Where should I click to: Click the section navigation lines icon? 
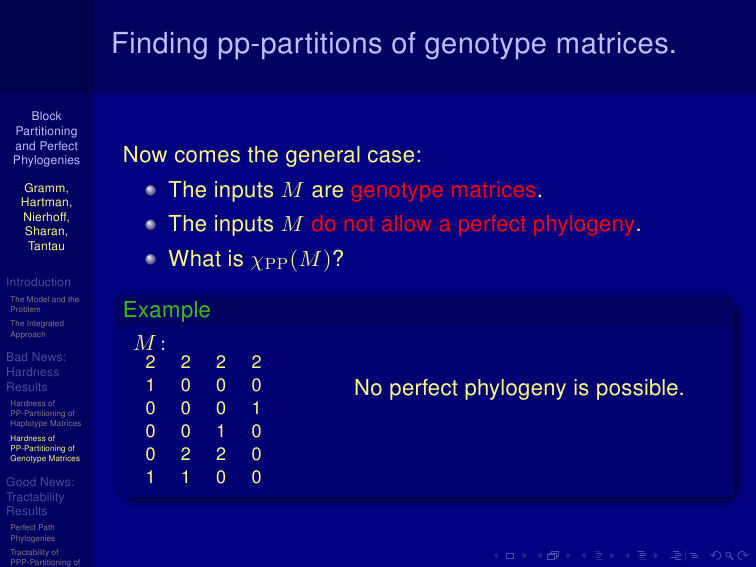(x=642, y=555)
